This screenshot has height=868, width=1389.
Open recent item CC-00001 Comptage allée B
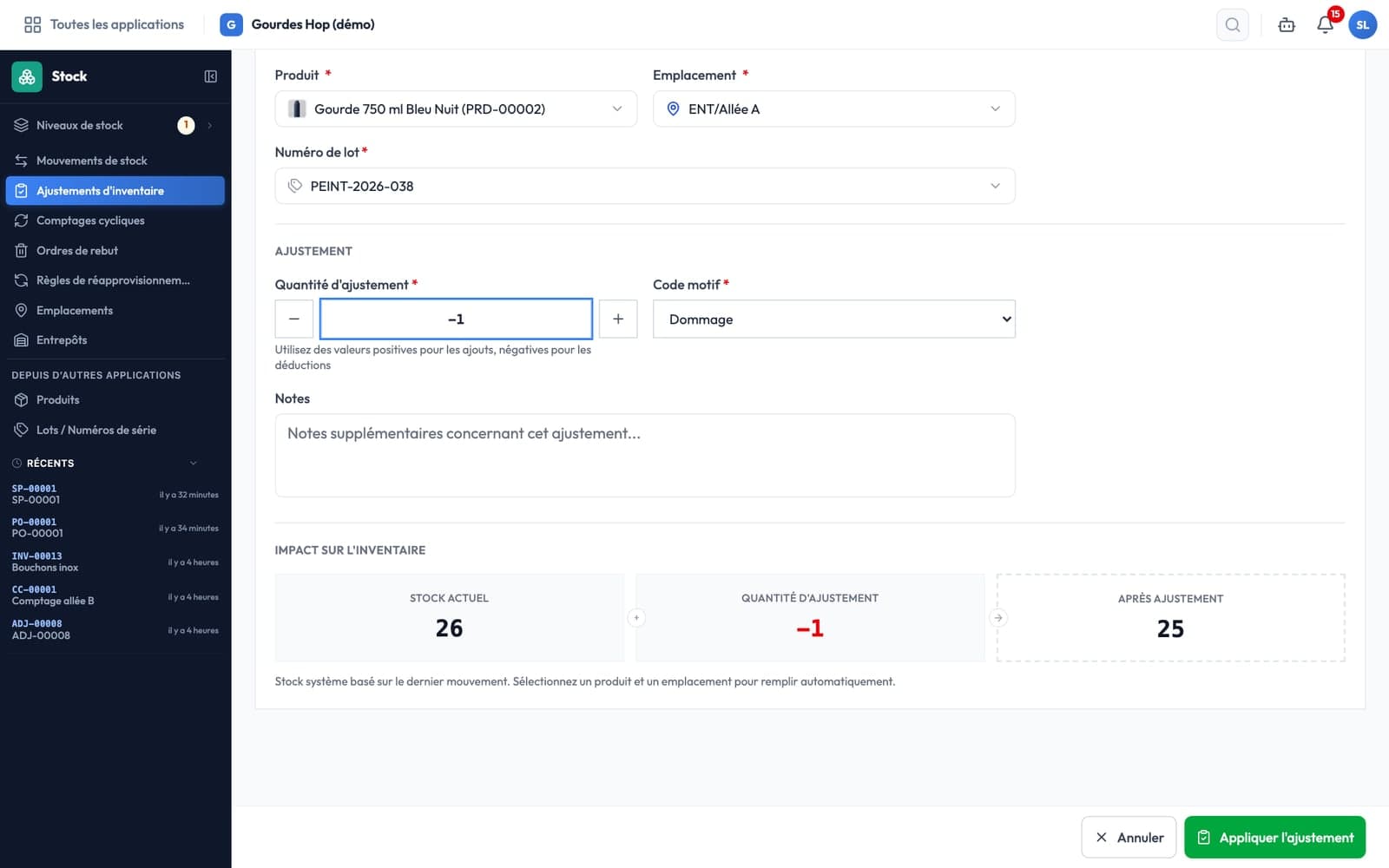click(x=115, y=595)
